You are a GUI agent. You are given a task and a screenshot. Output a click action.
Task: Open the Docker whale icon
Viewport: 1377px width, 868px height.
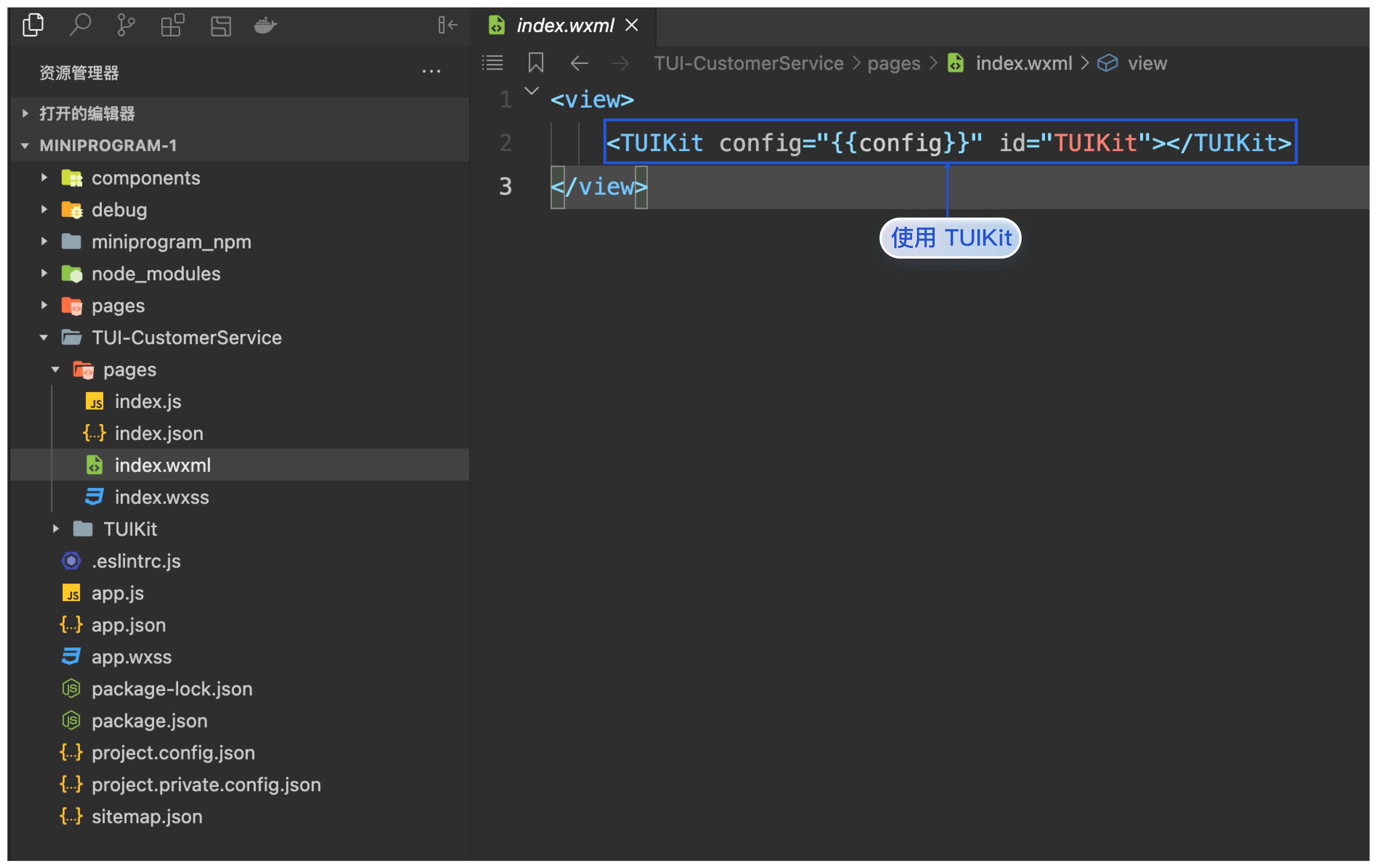coord(265,25)
